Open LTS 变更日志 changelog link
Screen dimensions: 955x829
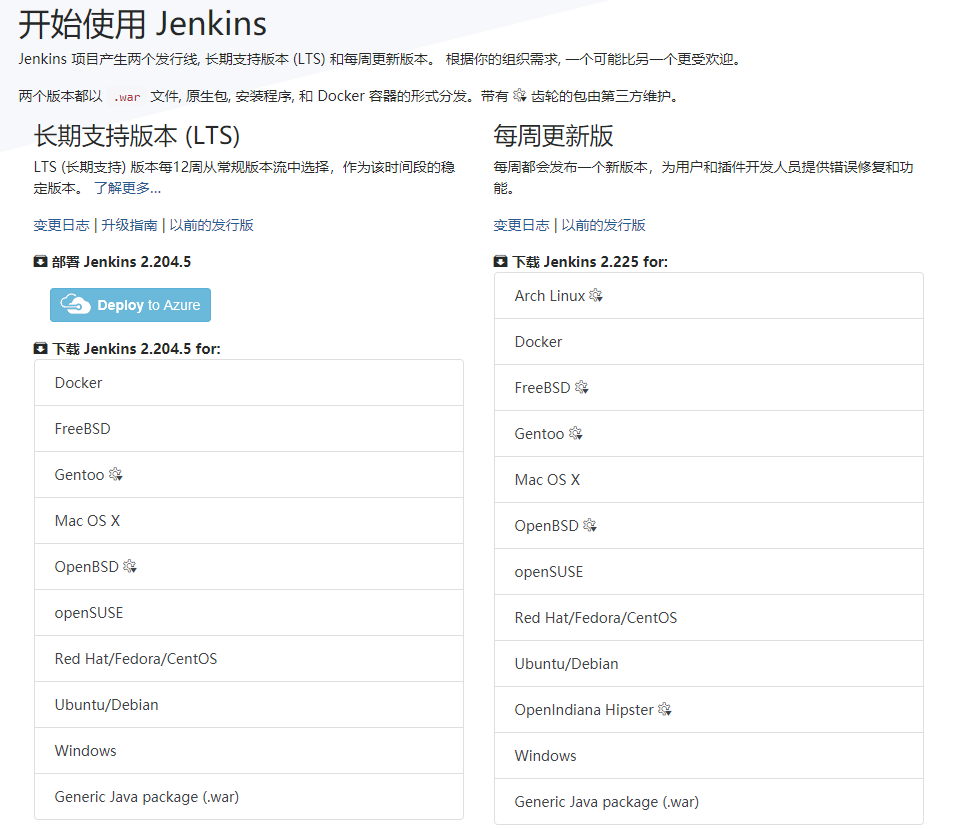pos(62,225)
